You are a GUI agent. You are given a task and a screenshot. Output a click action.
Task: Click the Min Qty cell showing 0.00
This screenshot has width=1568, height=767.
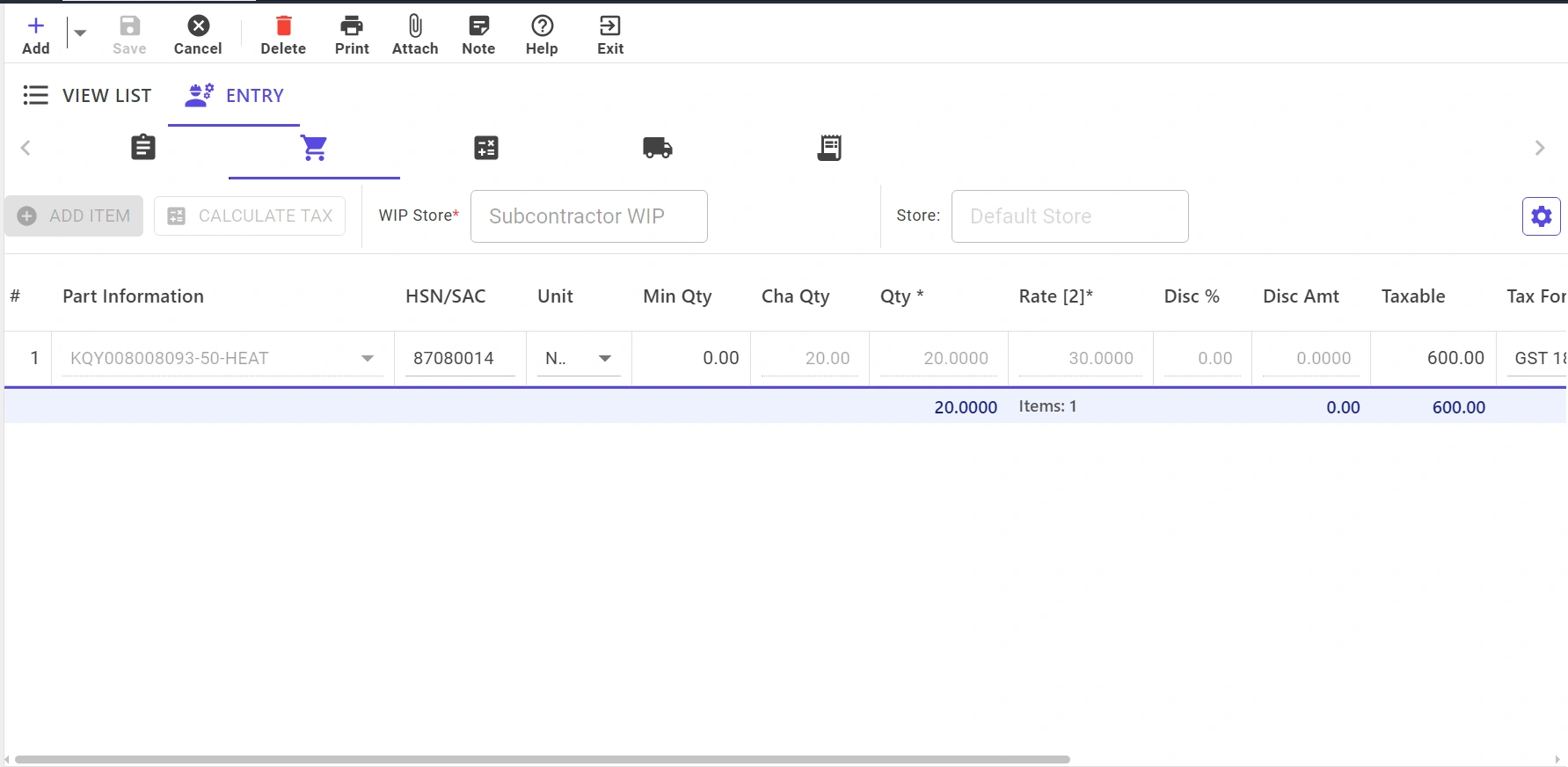[x=691, y=358]
